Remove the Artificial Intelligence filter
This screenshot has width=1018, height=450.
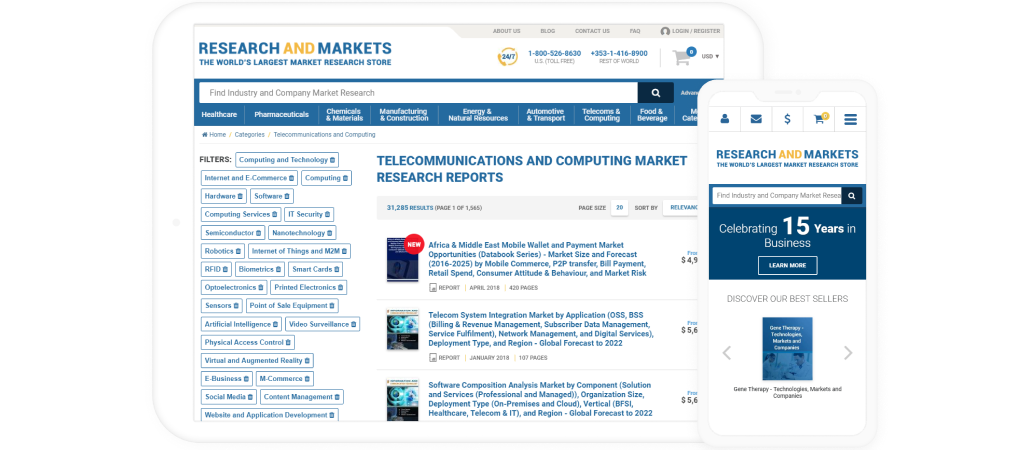[276, 324]
